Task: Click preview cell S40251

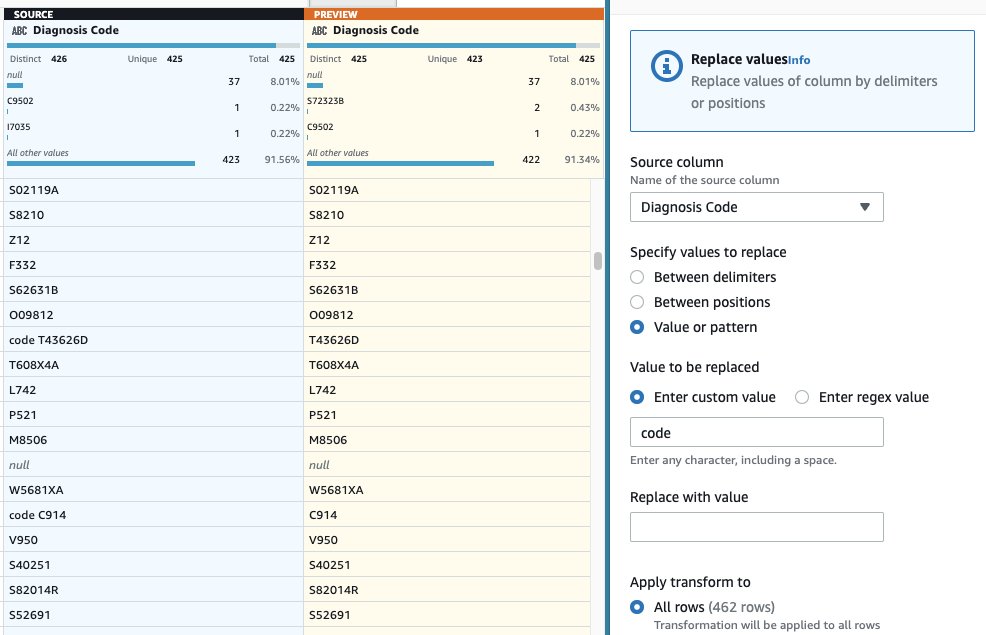Action: [447, 565]
